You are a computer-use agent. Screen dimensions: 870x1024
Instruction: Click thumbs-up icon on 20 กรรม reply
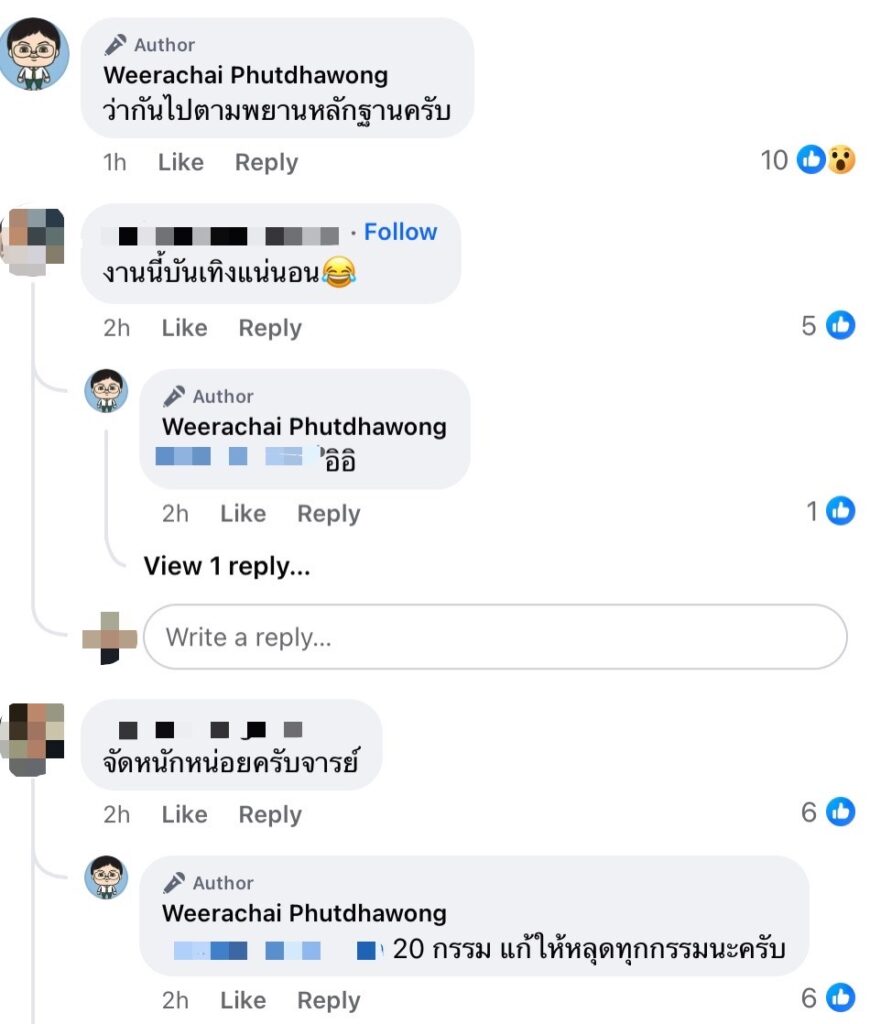coord(841,998)
